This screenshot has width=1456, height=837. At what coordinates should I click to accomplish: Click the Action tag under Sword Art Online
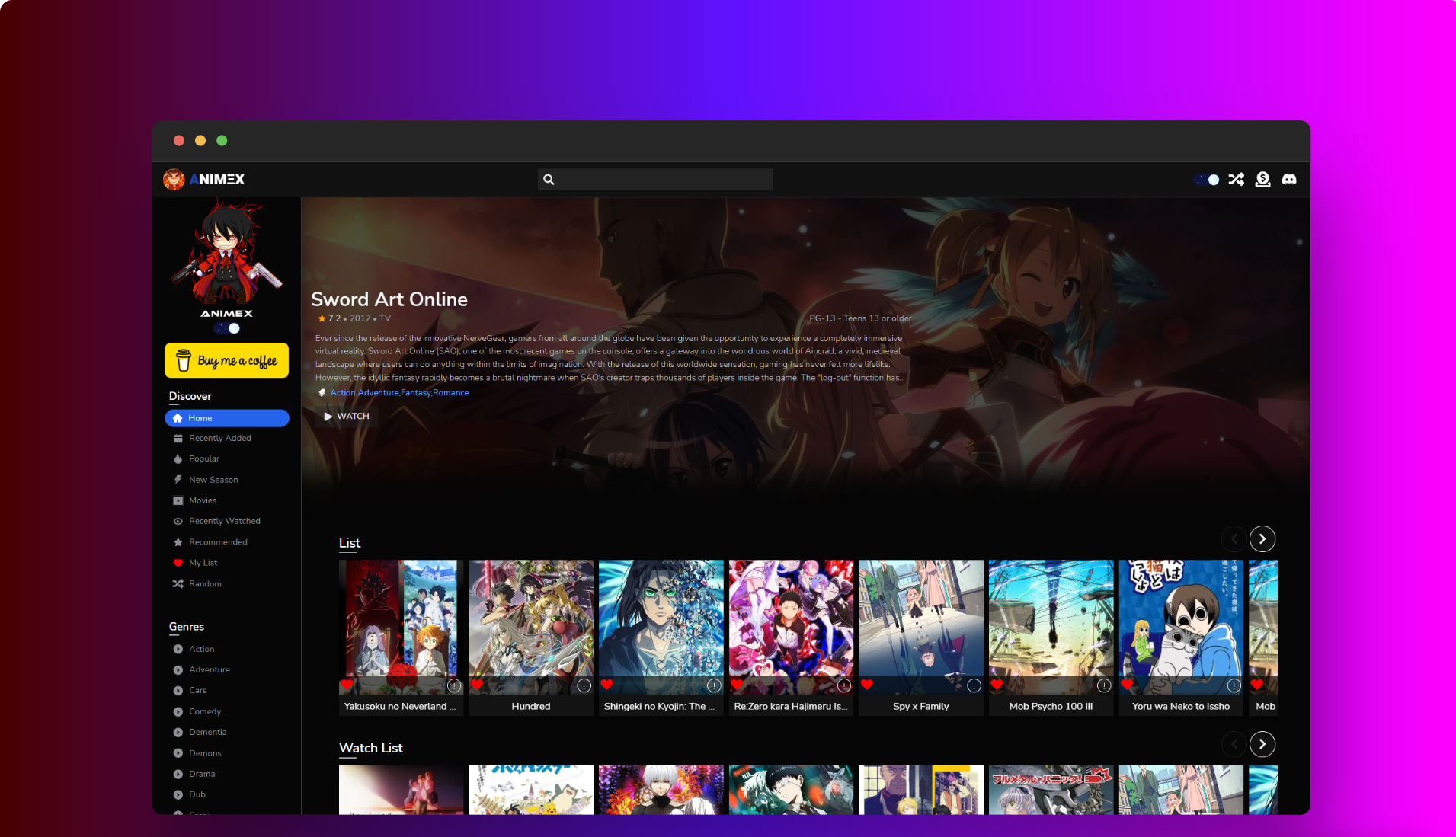tap(343, 393)
